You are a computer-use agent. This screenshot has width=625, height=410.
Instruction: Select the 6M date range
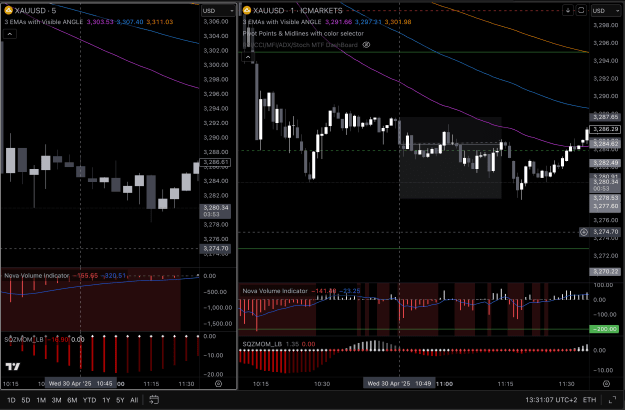[x=72, y=400]
